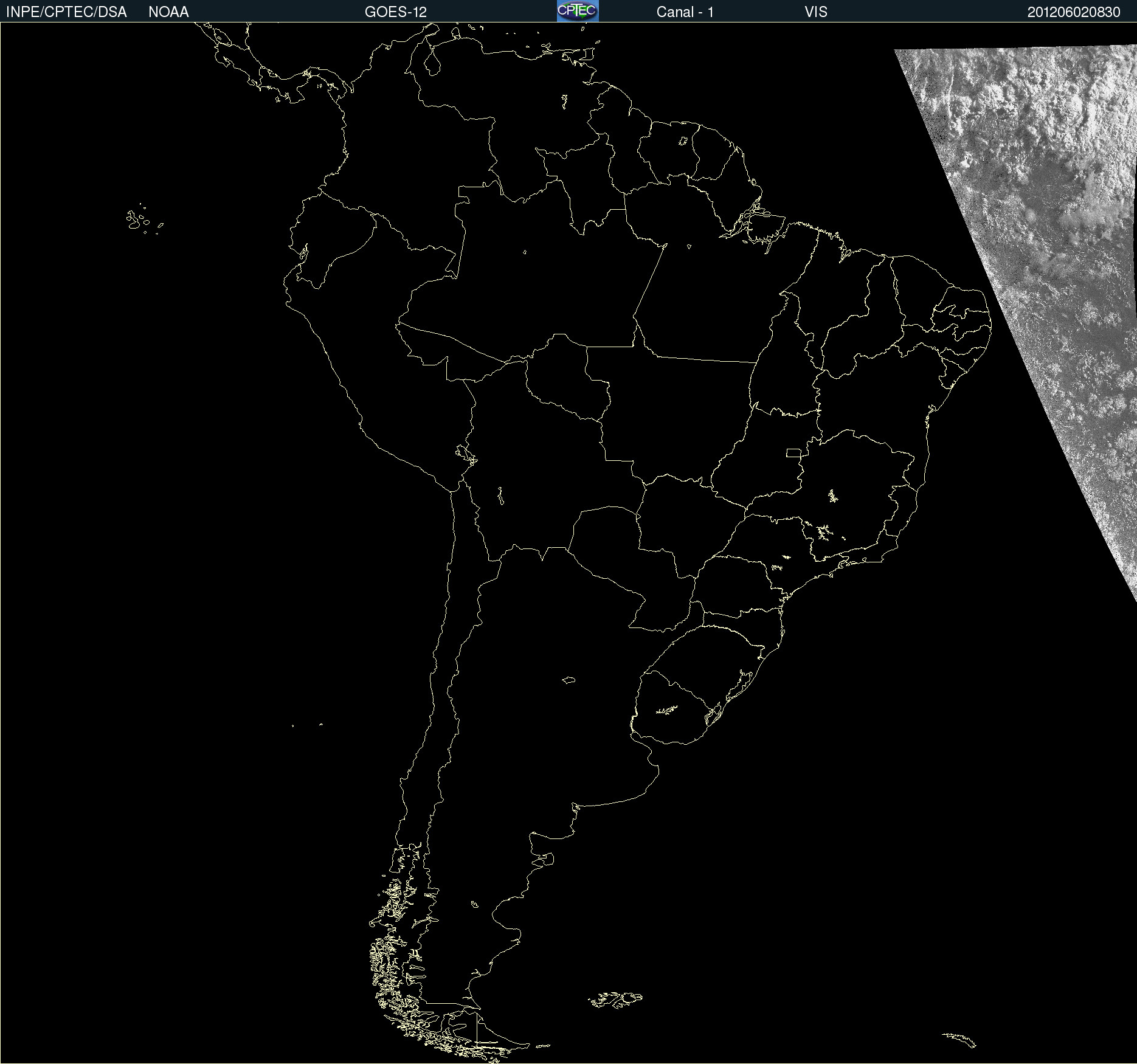Click the INPE/CPTEC/DSA label

tap(66, 12)
